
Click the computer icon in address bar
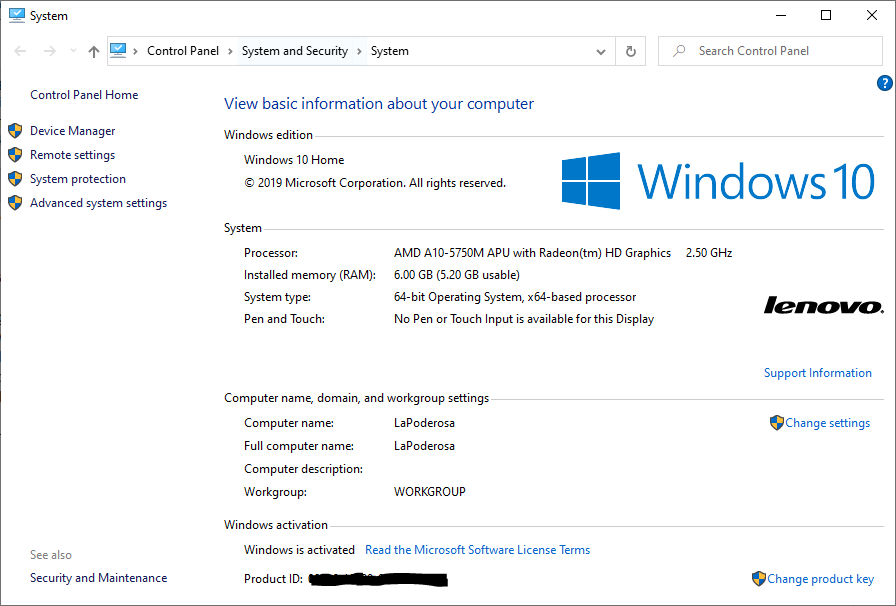tap(118, 51)
